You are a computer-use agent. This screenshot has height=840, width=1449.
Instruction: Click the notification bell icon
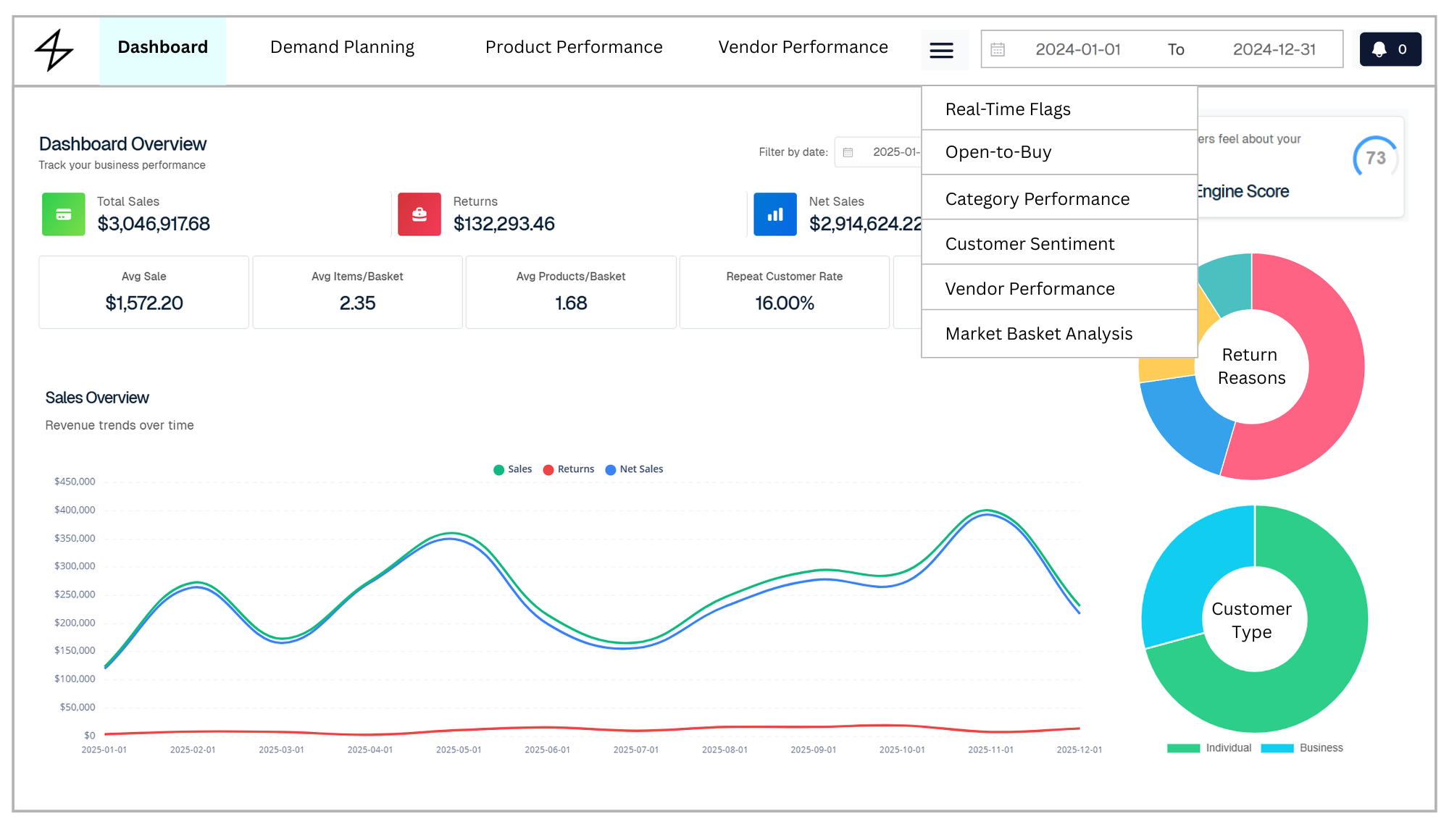pos(1379,49)
